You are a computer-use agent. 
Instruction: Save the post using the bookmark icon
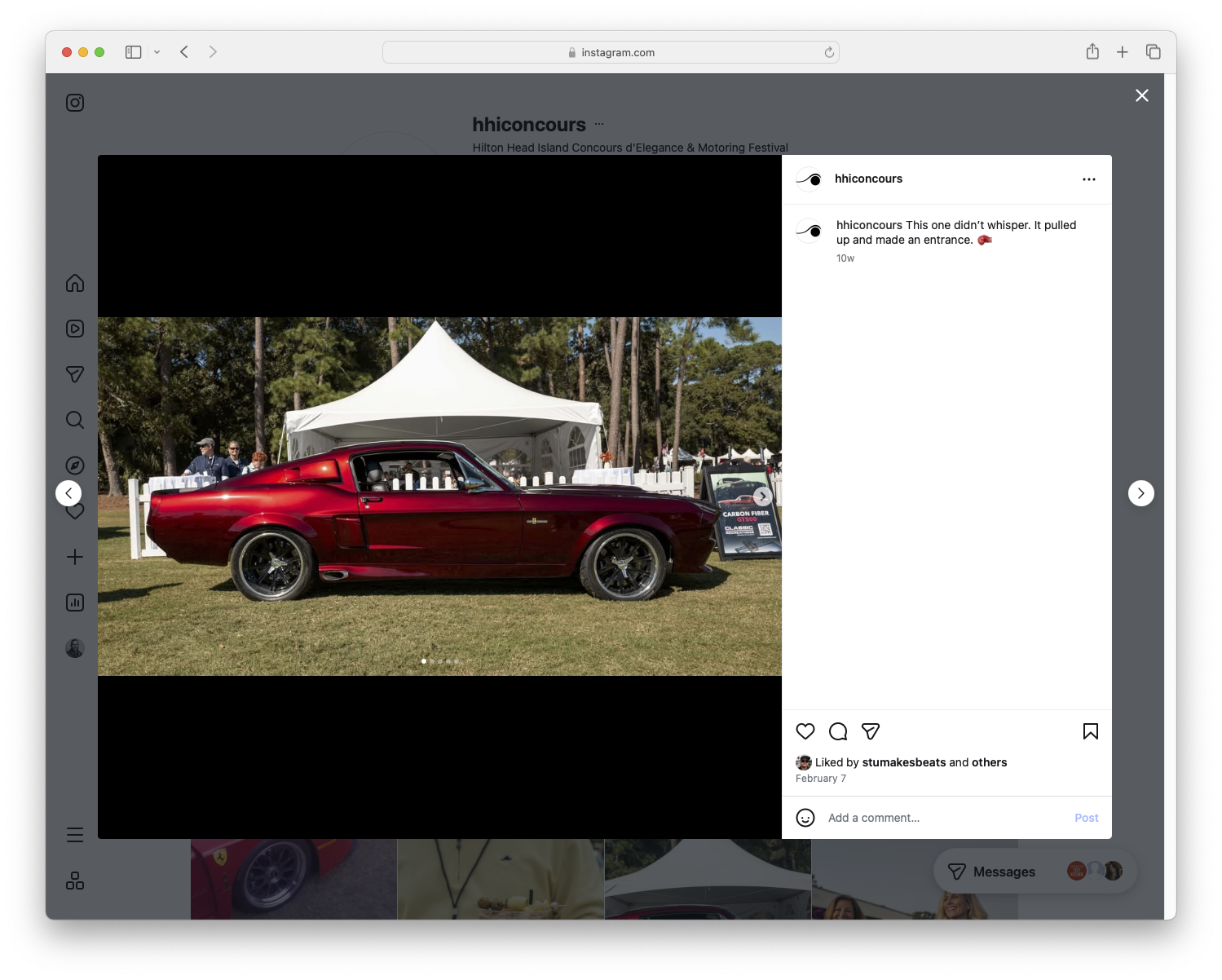(1091, 731)
